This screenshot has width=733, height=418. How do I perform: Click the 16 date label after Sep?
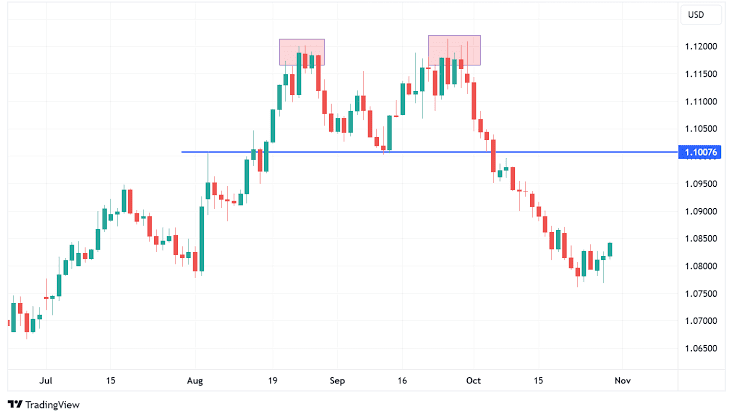tap(402, 381)
